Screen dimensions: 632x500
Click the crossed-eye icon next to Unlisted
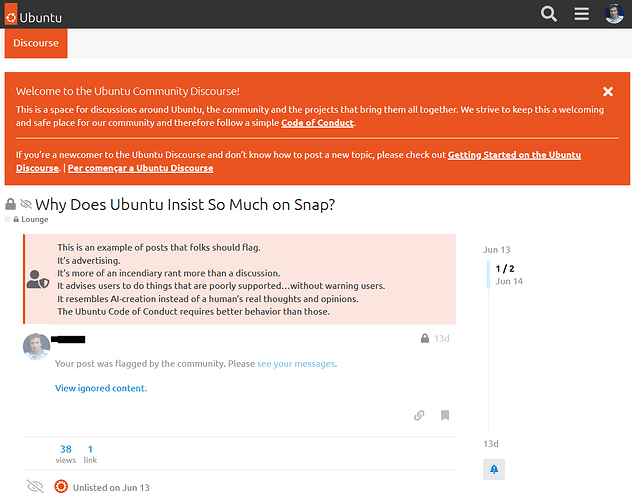(x=35, y=486)
